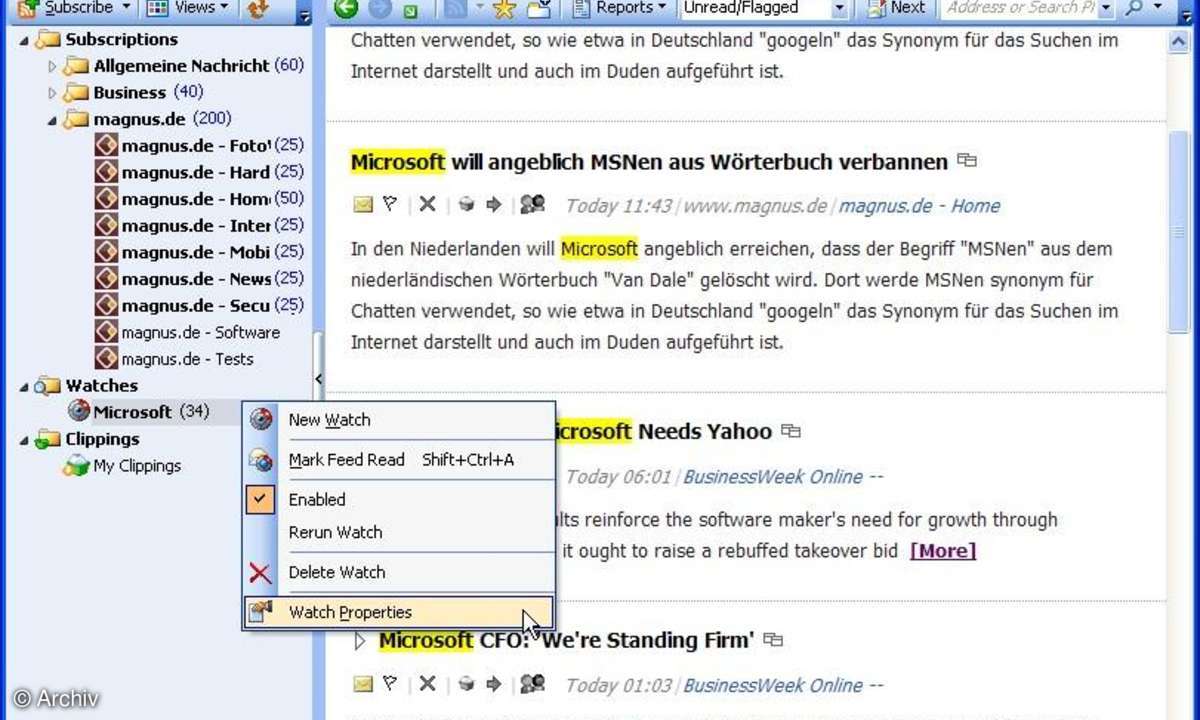
Task: Select Mark Feed Read in the context menu
Action: (x=399, y=460)
